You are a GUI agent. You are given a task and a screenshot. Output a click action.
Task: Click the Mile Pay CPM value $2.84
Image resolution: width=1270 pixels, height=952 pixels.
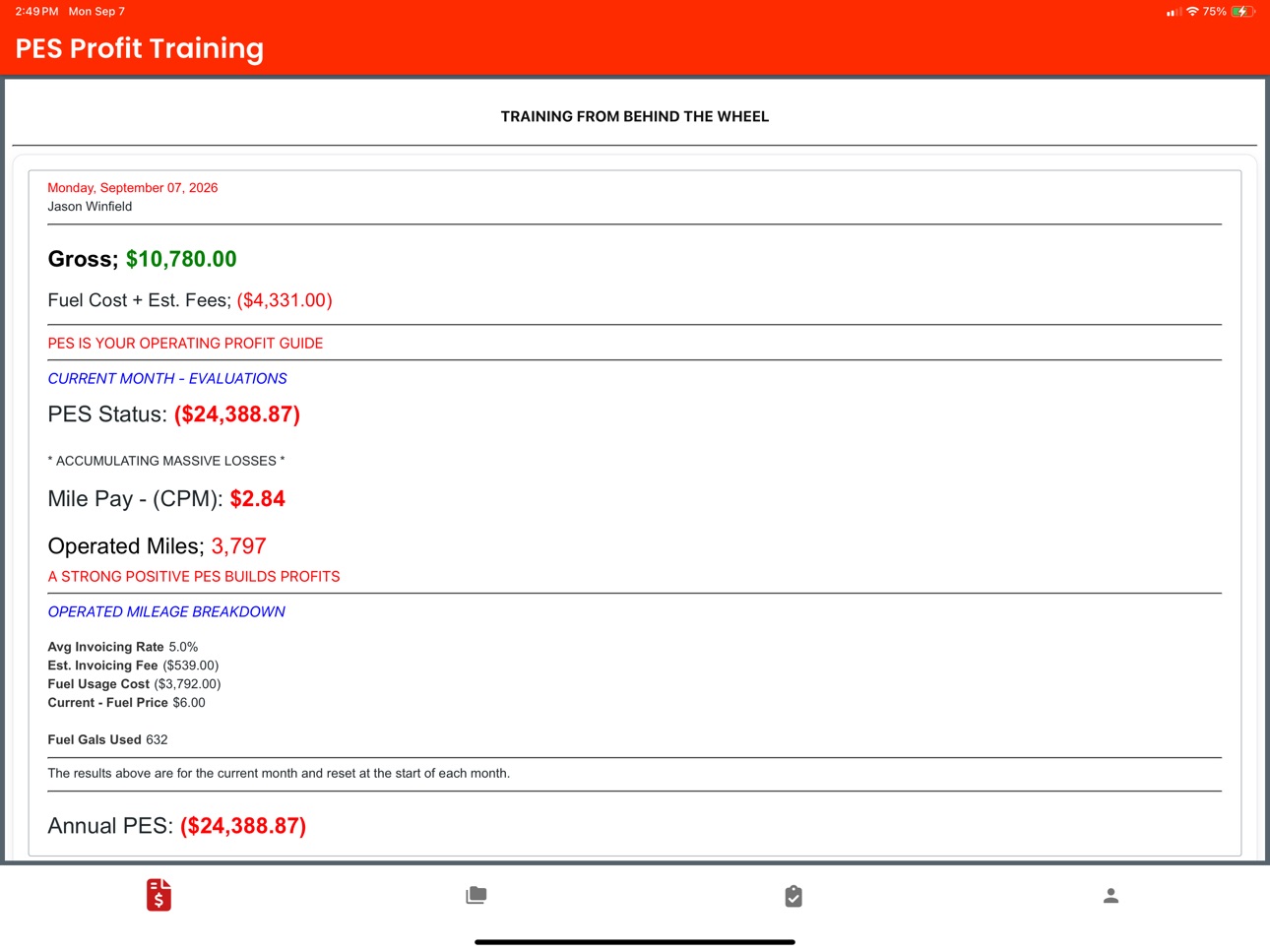[x=258, y=499]
